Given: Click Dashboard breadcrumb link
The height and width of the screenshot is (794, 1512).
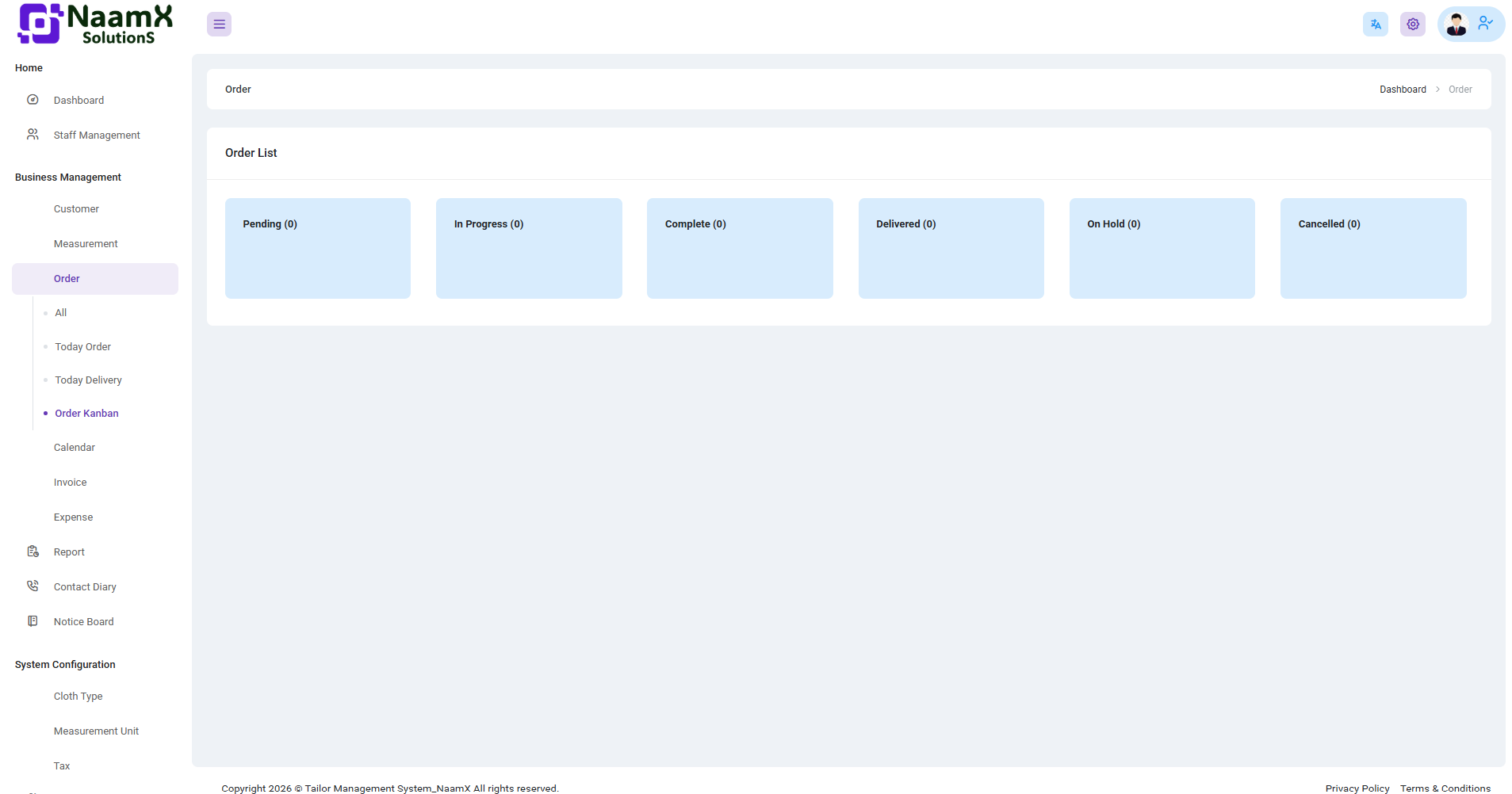Looking at the screenshot, I should 1403,90.
